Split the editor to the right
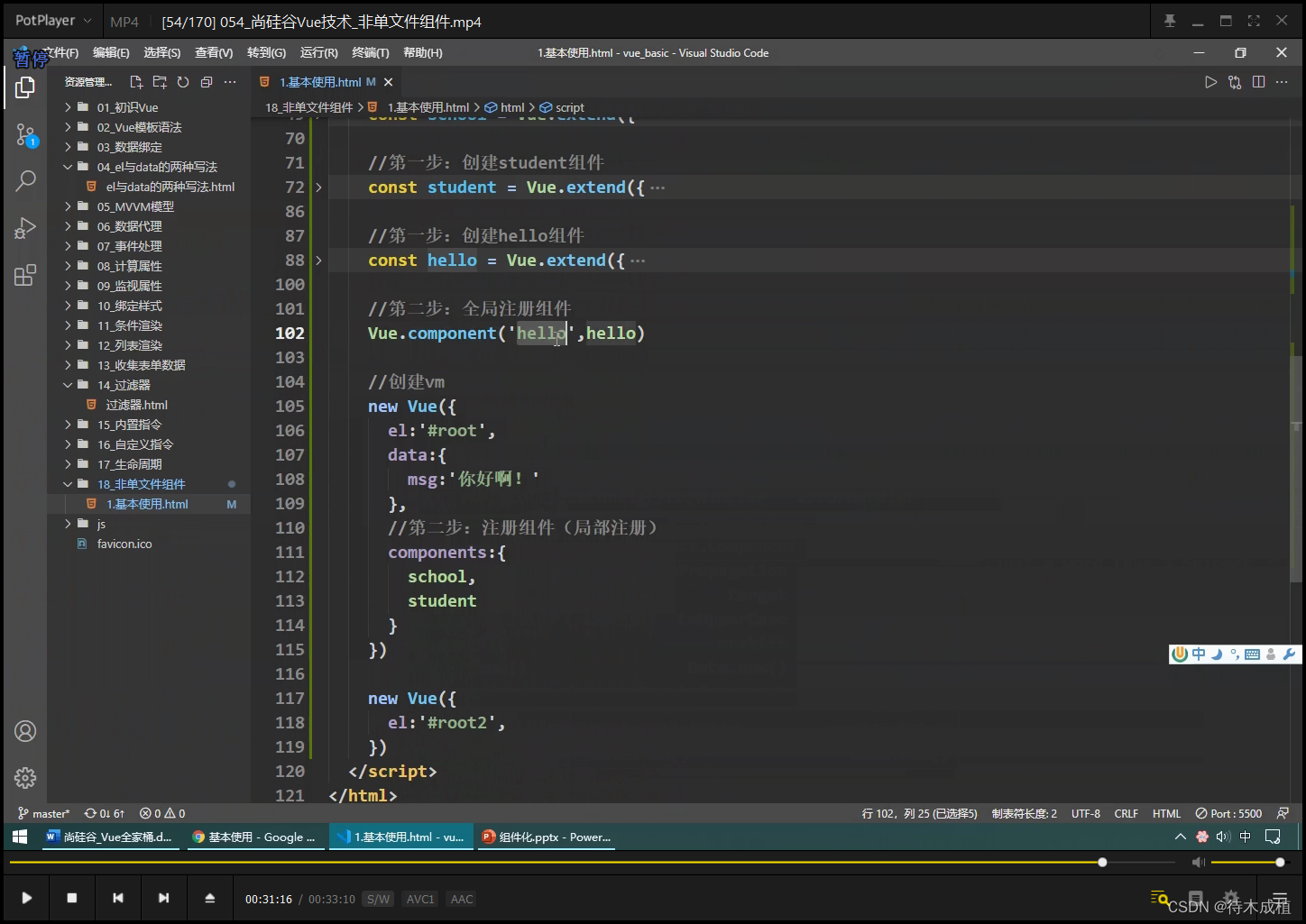 1258,82
